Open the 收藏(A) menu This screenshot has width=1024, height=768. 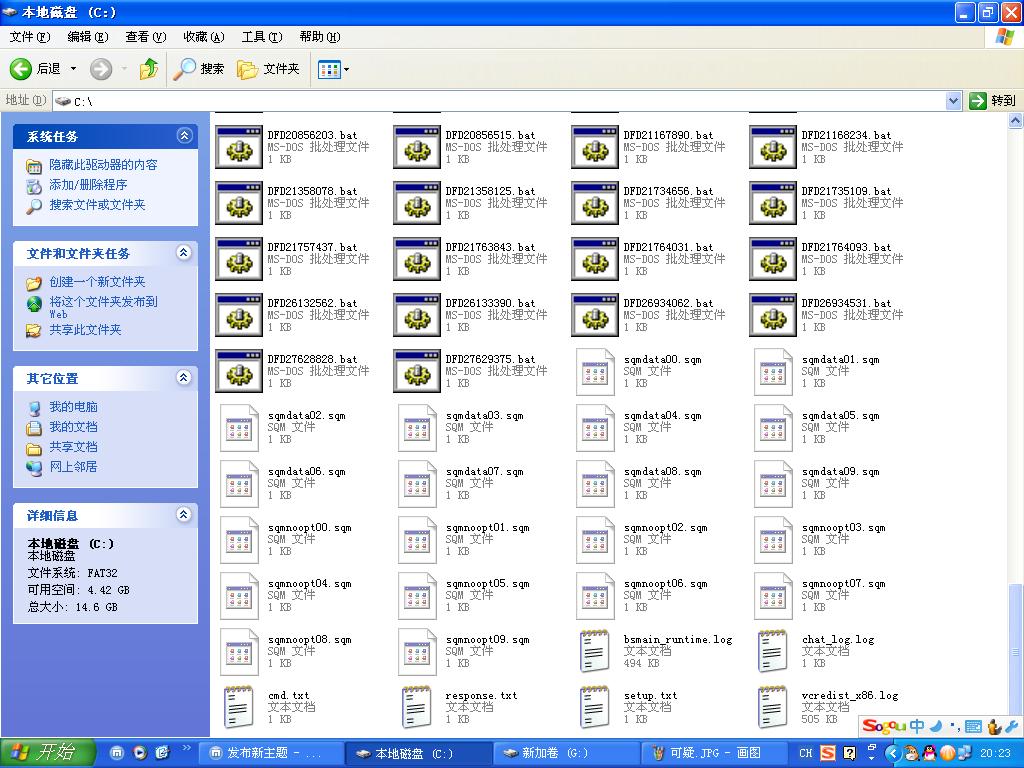[204, 37]
